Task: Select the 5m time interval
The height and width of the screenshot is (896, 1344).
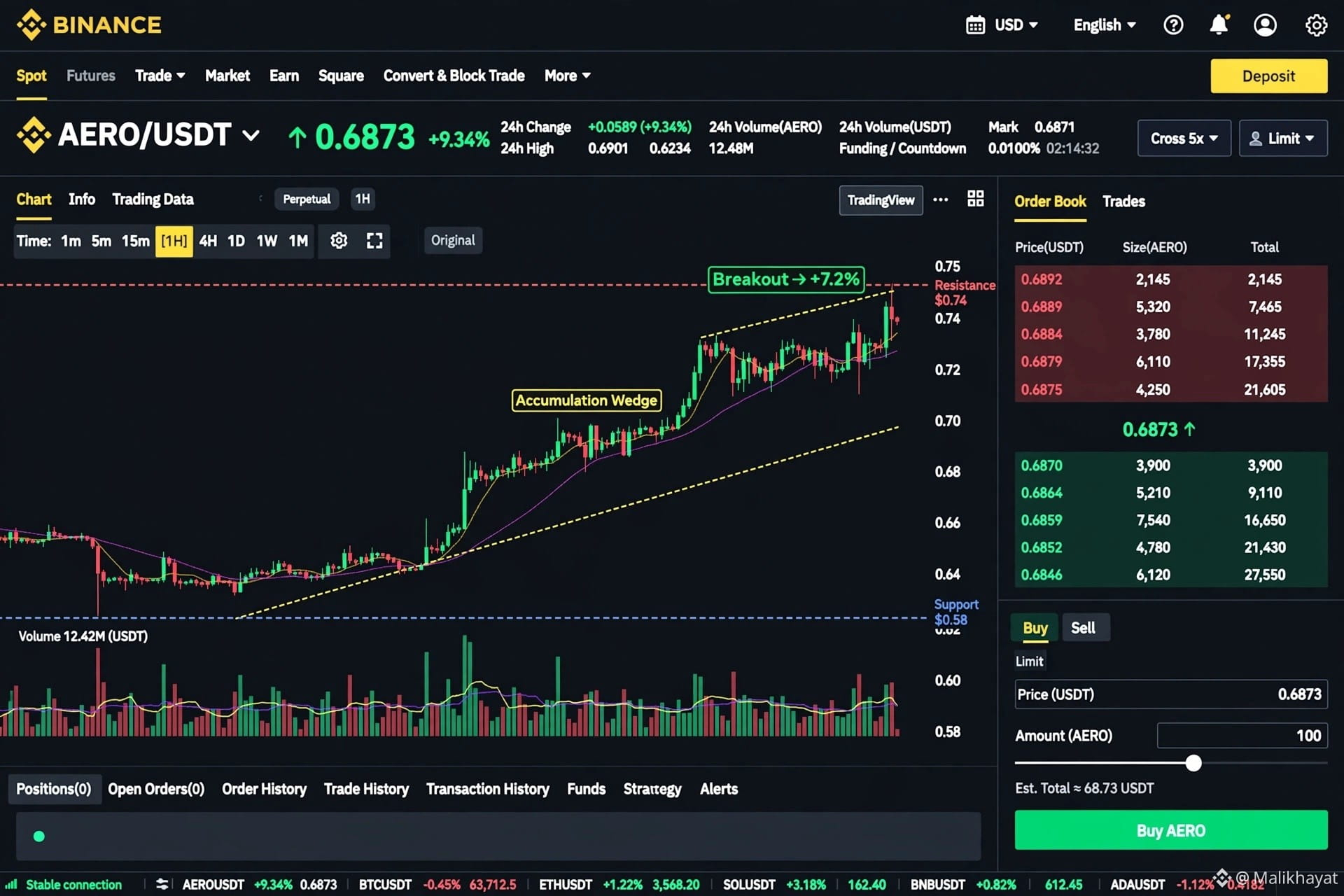Action: coord(101,241)
